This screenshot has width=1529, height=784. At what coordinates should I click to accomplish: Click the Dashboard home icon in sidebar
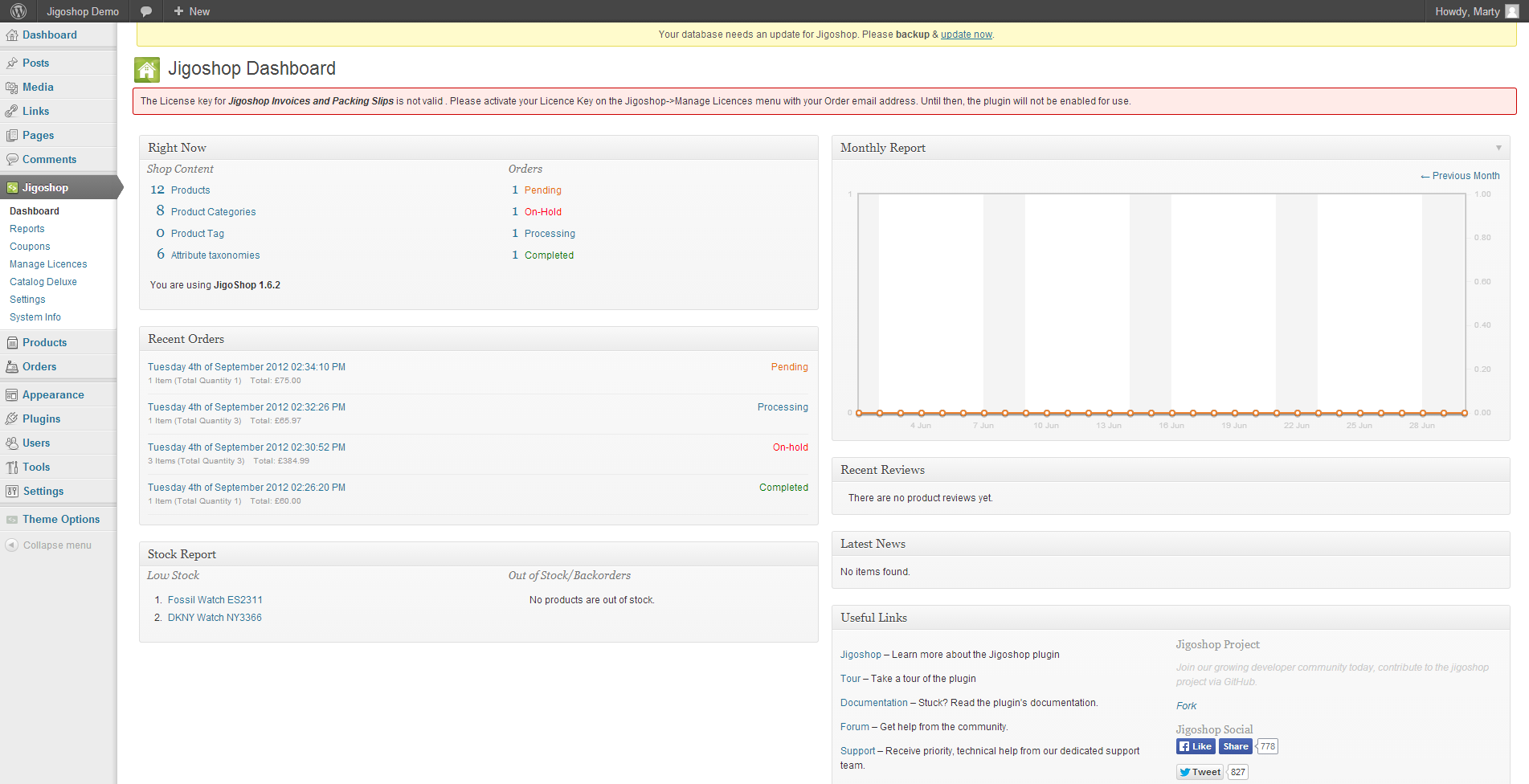[x=12, y=35]
